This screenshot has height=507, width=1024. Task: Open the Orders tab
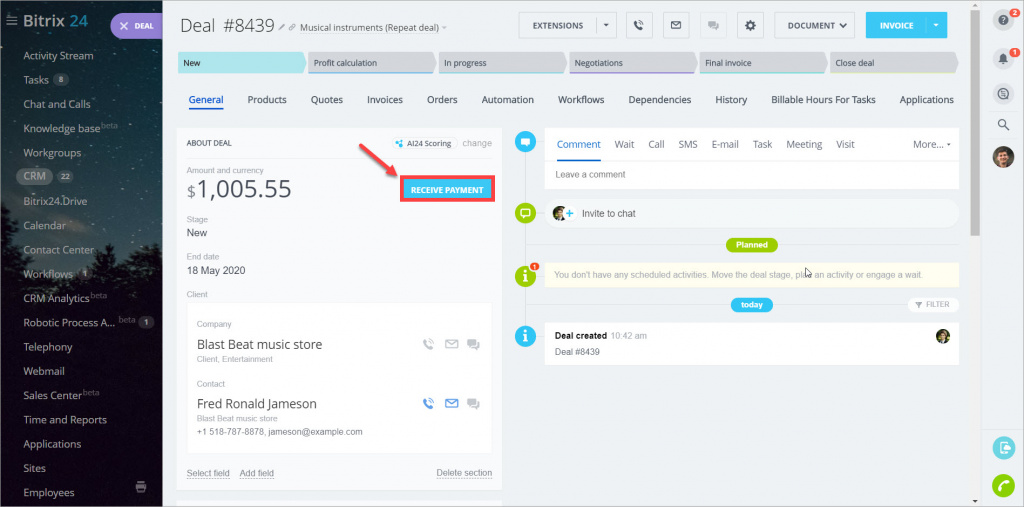click(442, 100)
